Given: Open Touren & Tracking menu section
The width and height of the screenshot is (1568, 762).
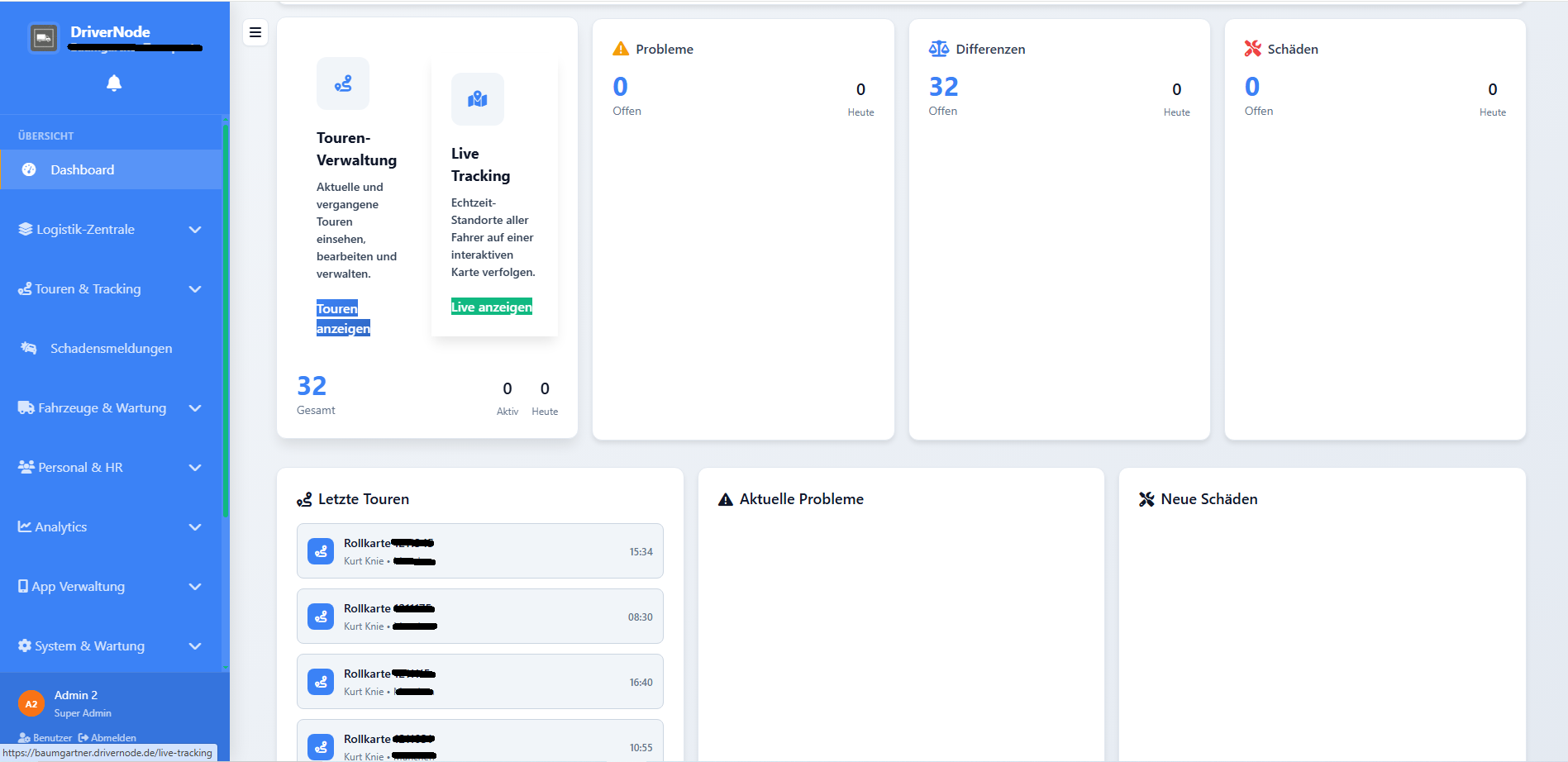Looking at the screenshot, I should tap(111, 288).
